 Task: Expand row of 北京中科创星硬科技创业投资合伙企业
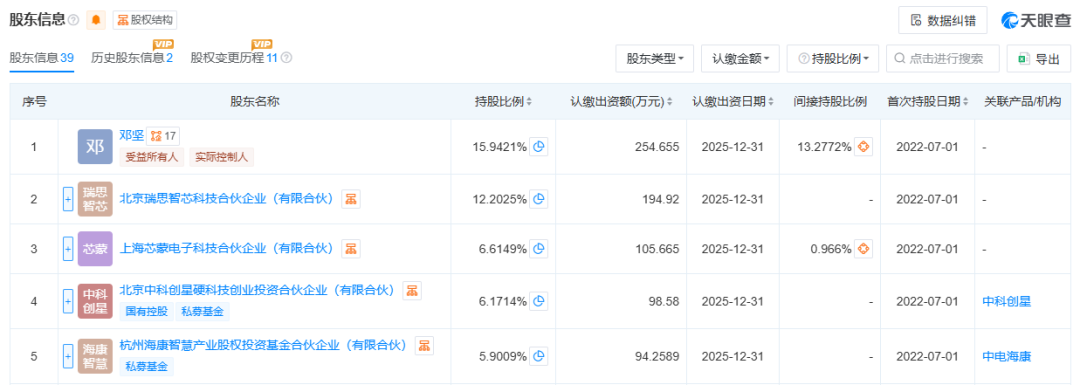(68, 301)
